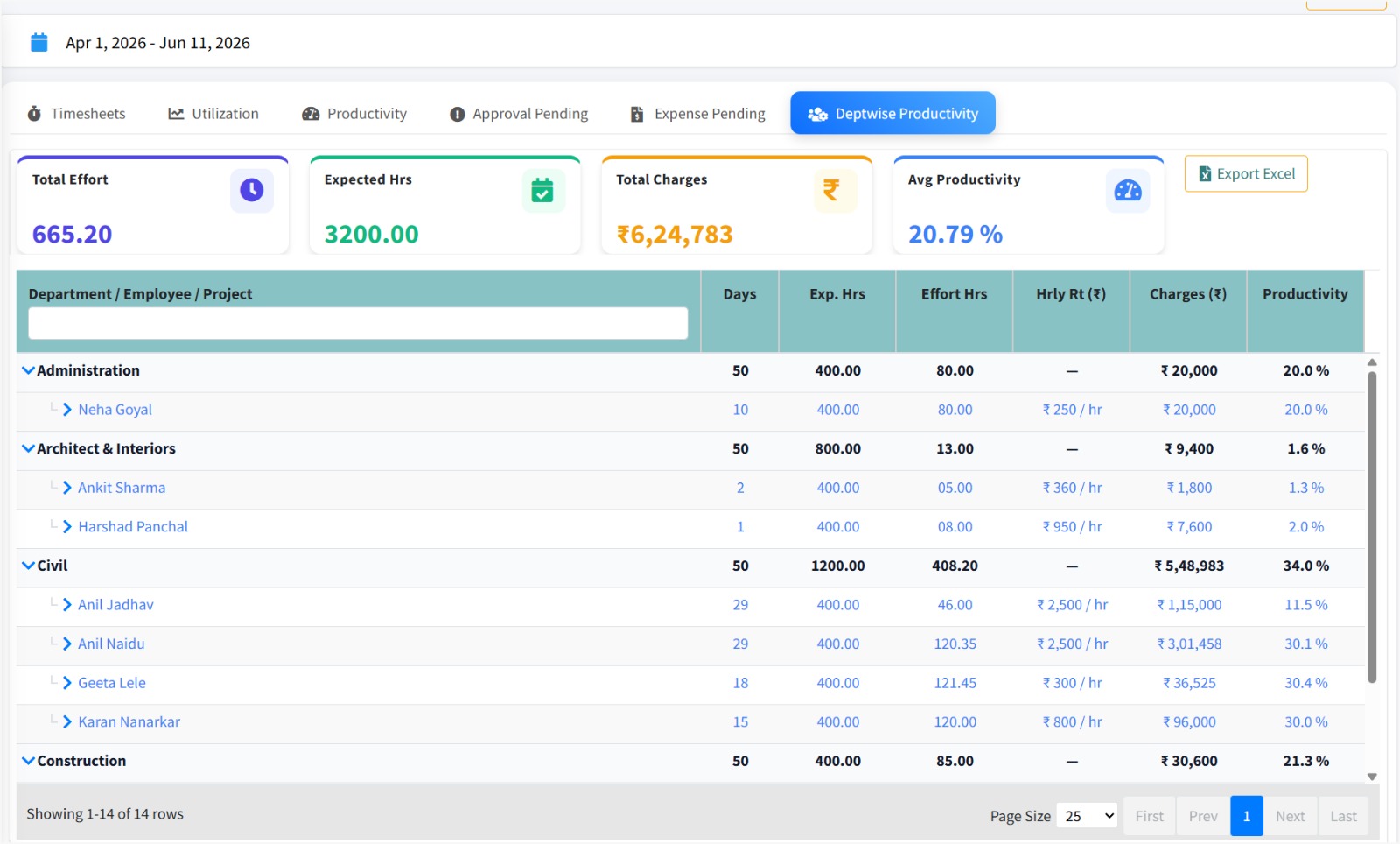Click the Total Charges rupee icon
Viewport: 1400px width, 844px height.
pos(831,190)
